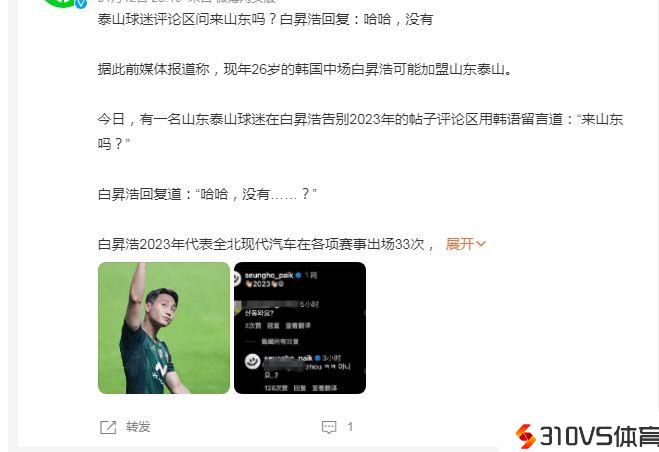The height and width of the screenshot is (452, 659).
Task: Click blue verified tick beside seungho_paik 1周
Action: pyautogui.click(x=298, y=275)
